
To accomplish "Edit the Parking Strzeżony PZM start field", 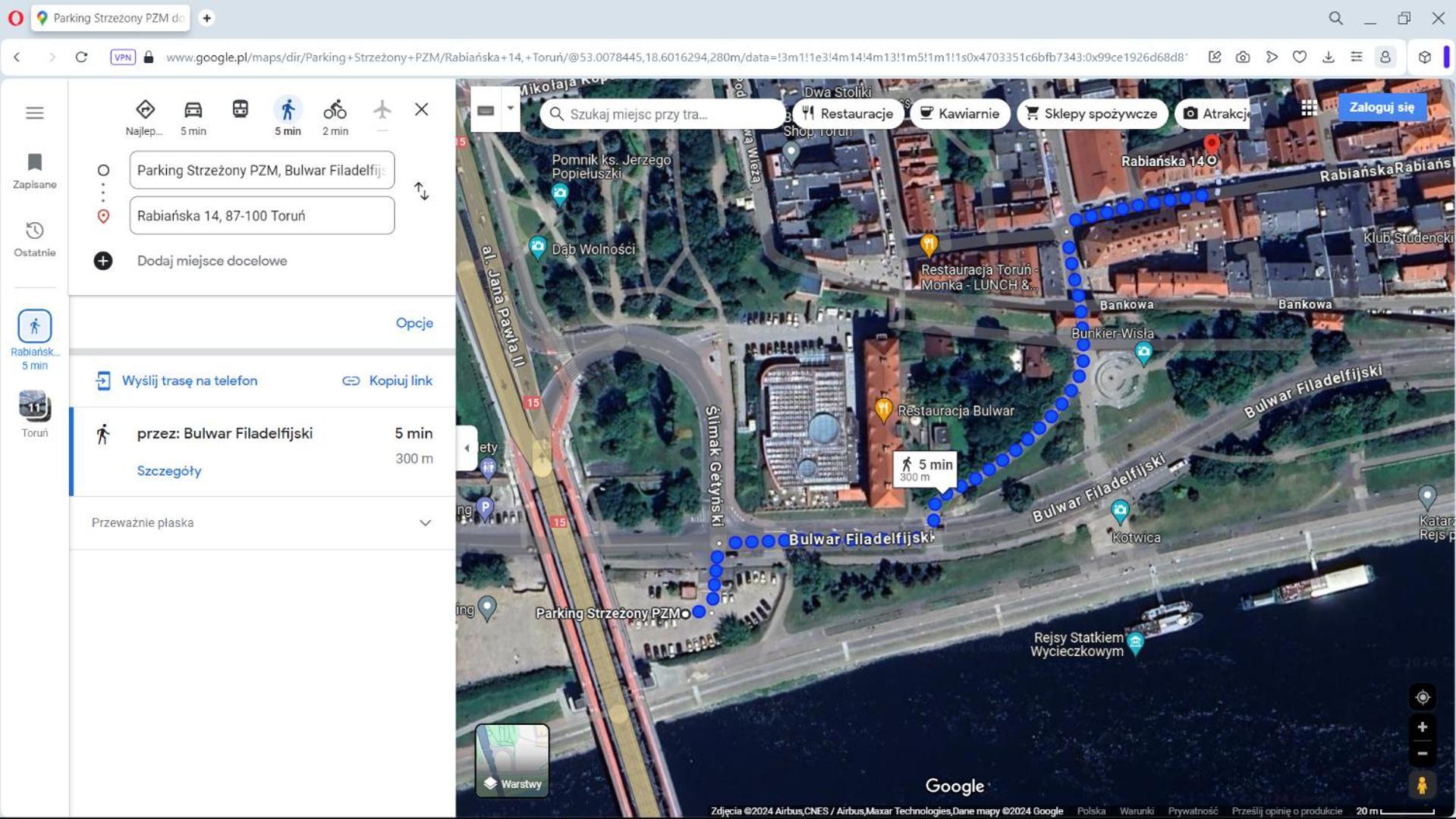I will pos(262,170).
